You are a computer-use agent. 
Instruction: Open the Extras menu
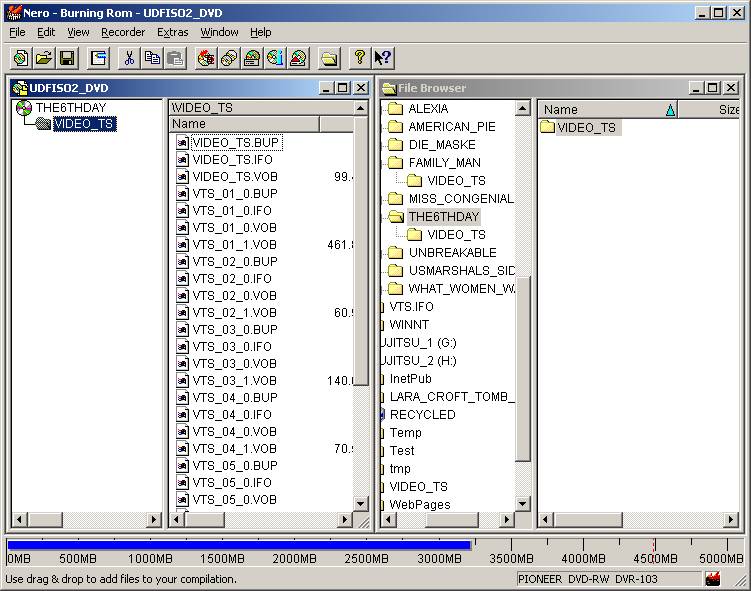coord(172,32)
